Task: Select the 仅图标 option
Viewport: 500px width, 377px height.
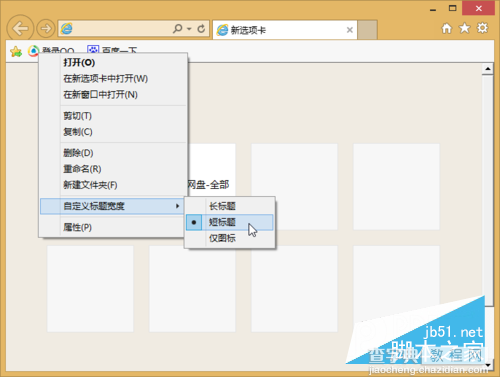Action: (x=230, y=238)
